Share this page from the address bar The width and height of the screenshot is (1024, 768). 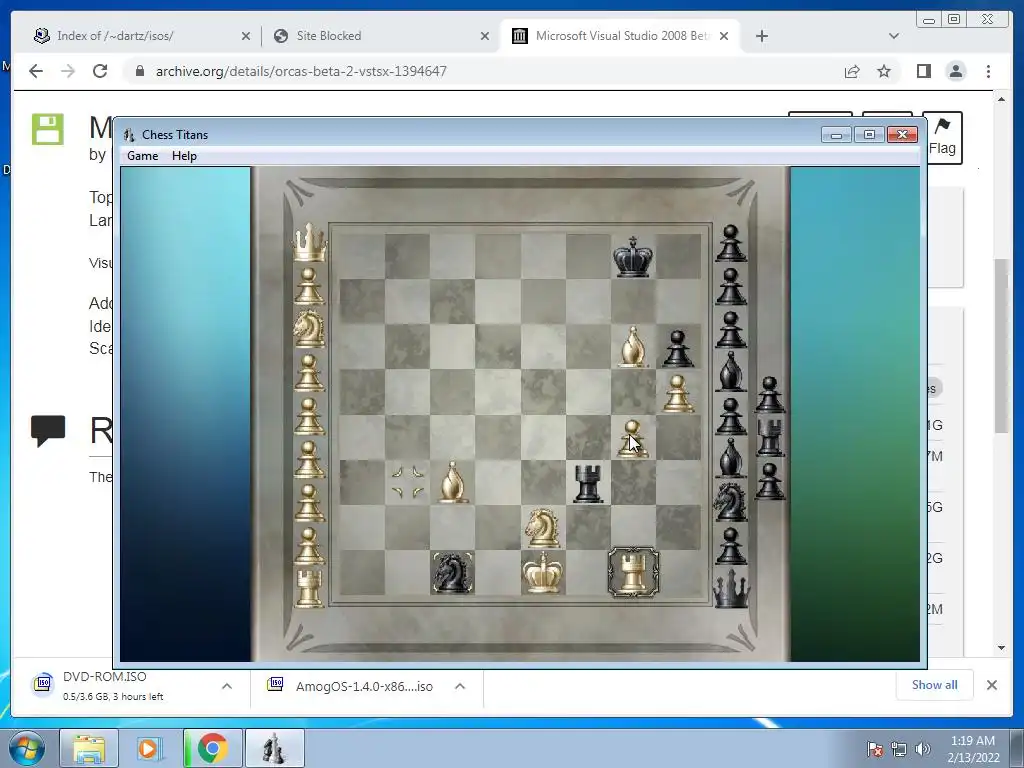[852, 71]
